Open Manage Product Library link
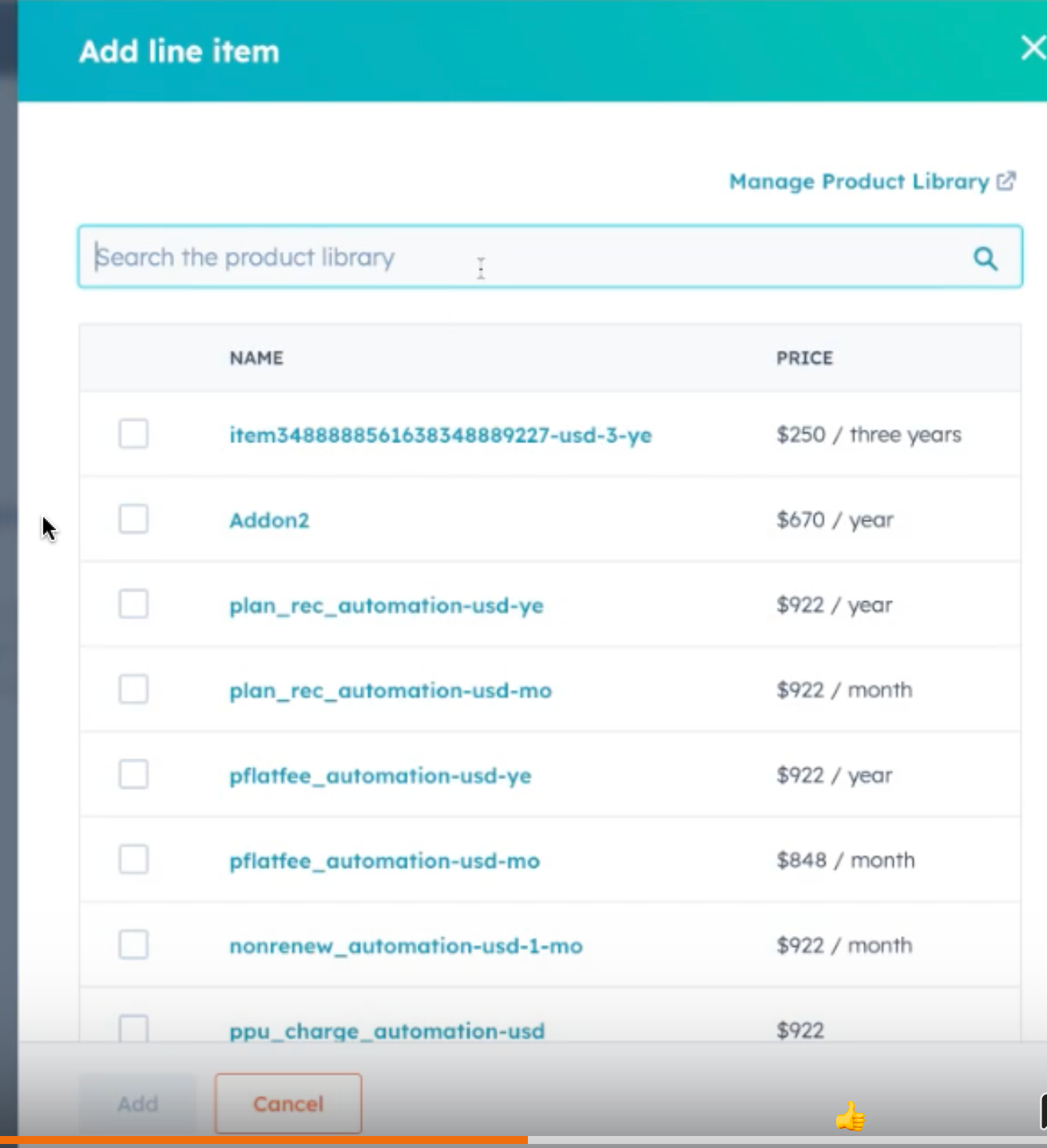 coord(859,182)
